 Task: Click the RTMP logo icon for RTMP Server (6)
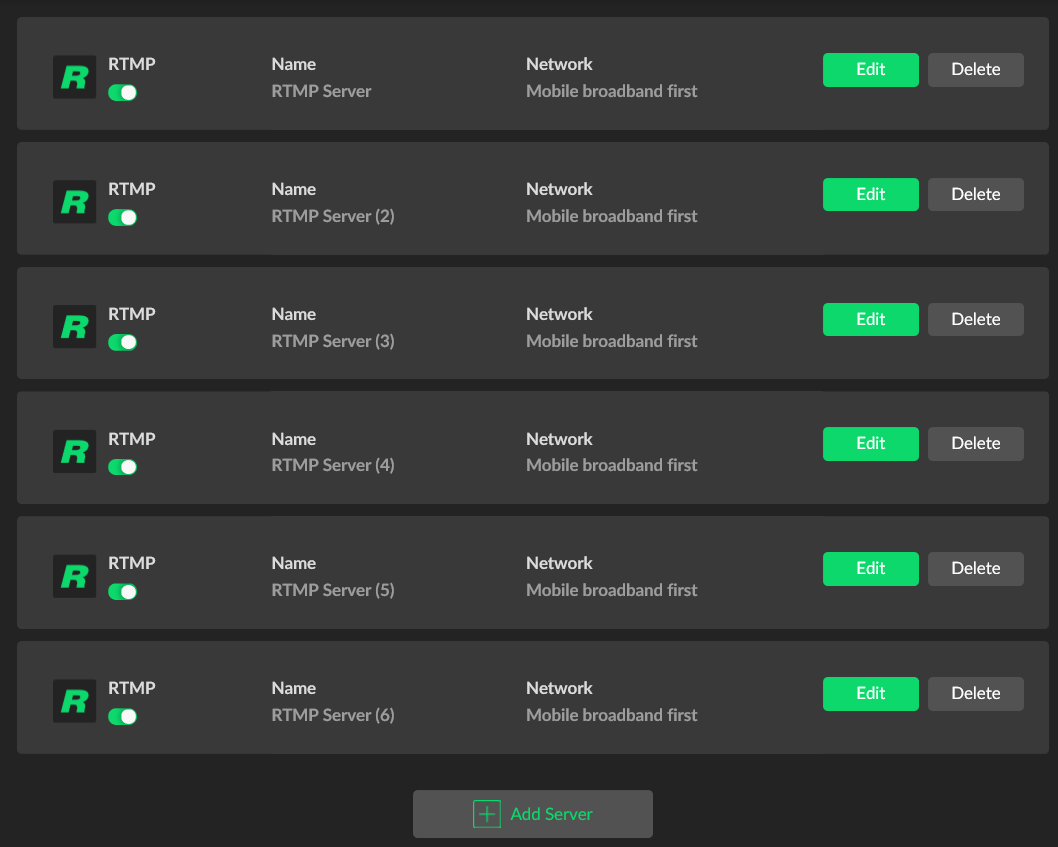tap(74, 701)
